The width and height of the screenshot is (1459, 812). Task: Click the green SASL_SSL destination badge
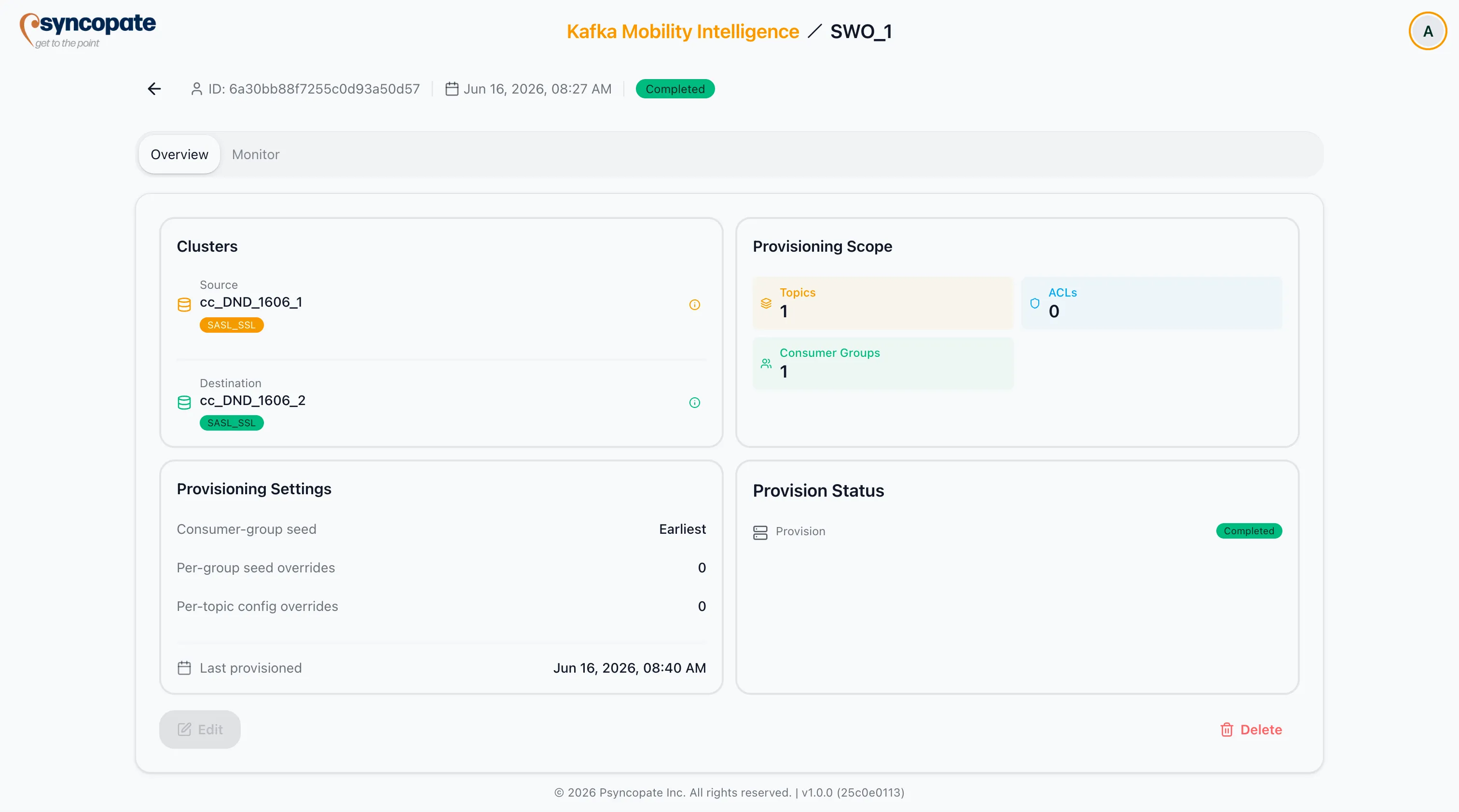231,423
